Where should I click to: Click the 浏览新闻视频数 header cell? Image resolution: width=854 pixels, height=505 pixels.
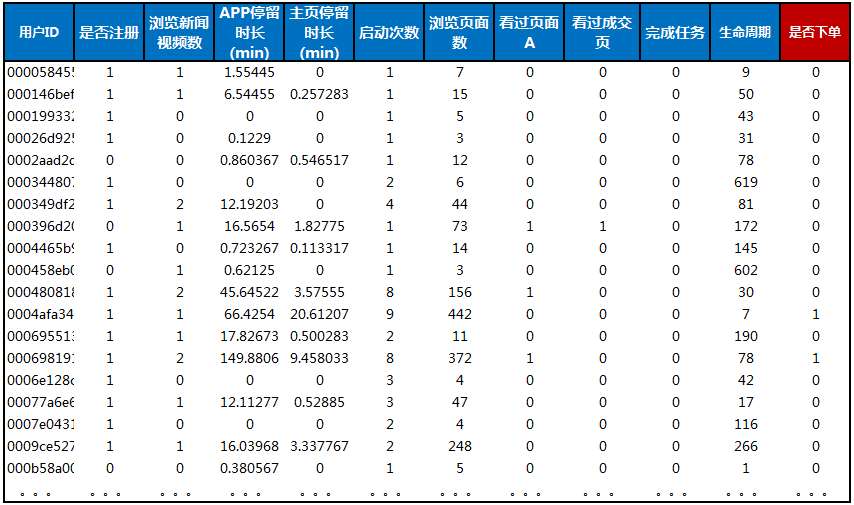[180, 32]
